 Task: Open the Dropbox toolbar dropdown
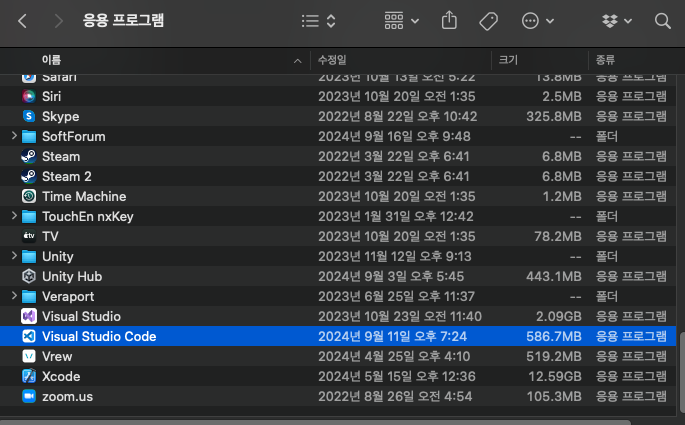pos(617,21)
